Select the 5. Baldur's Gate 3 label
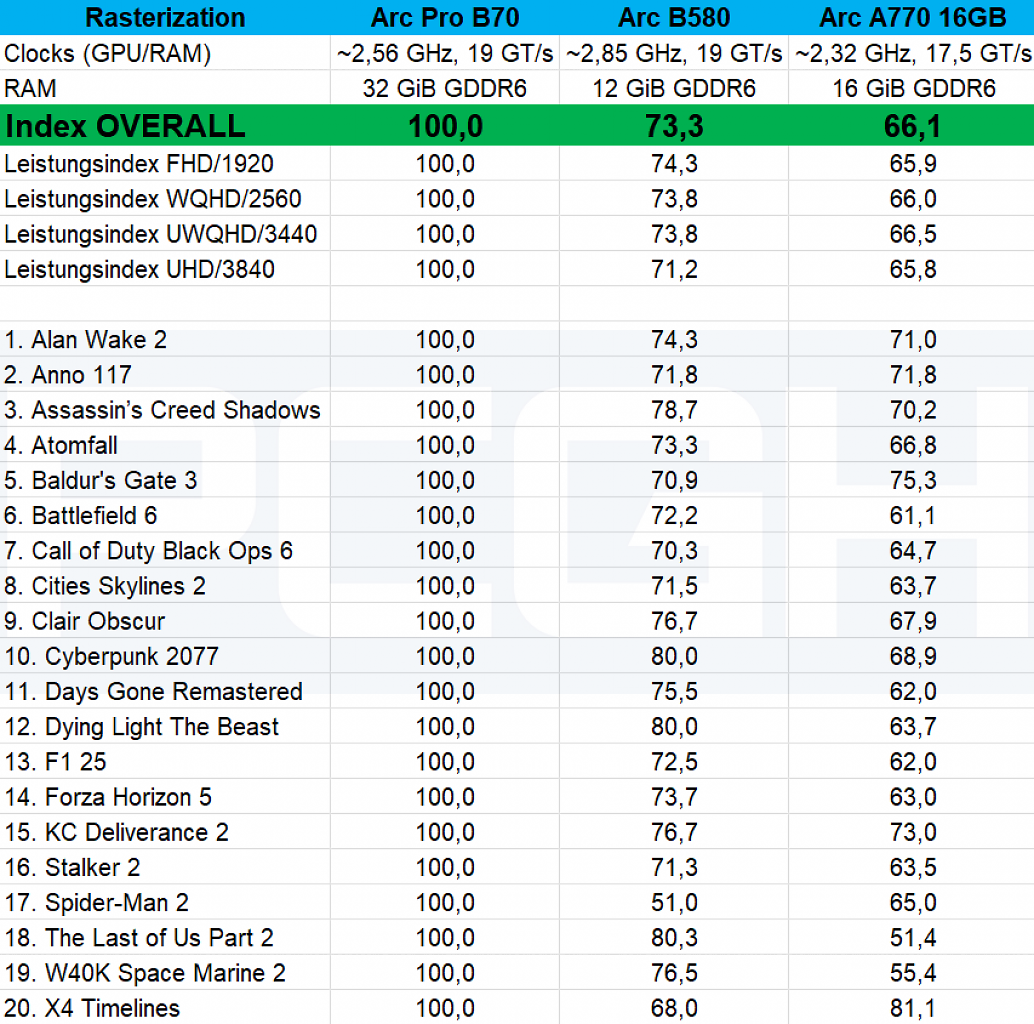Screen dimensions: 1034x1024 tap(100, 480)
